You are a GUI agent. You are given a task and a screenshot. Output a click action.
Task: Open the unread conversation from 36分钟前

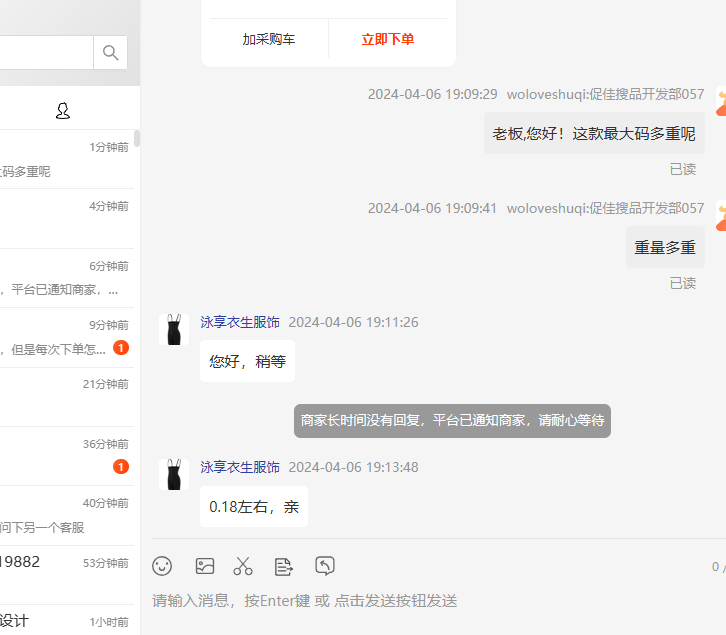point(65,456)
